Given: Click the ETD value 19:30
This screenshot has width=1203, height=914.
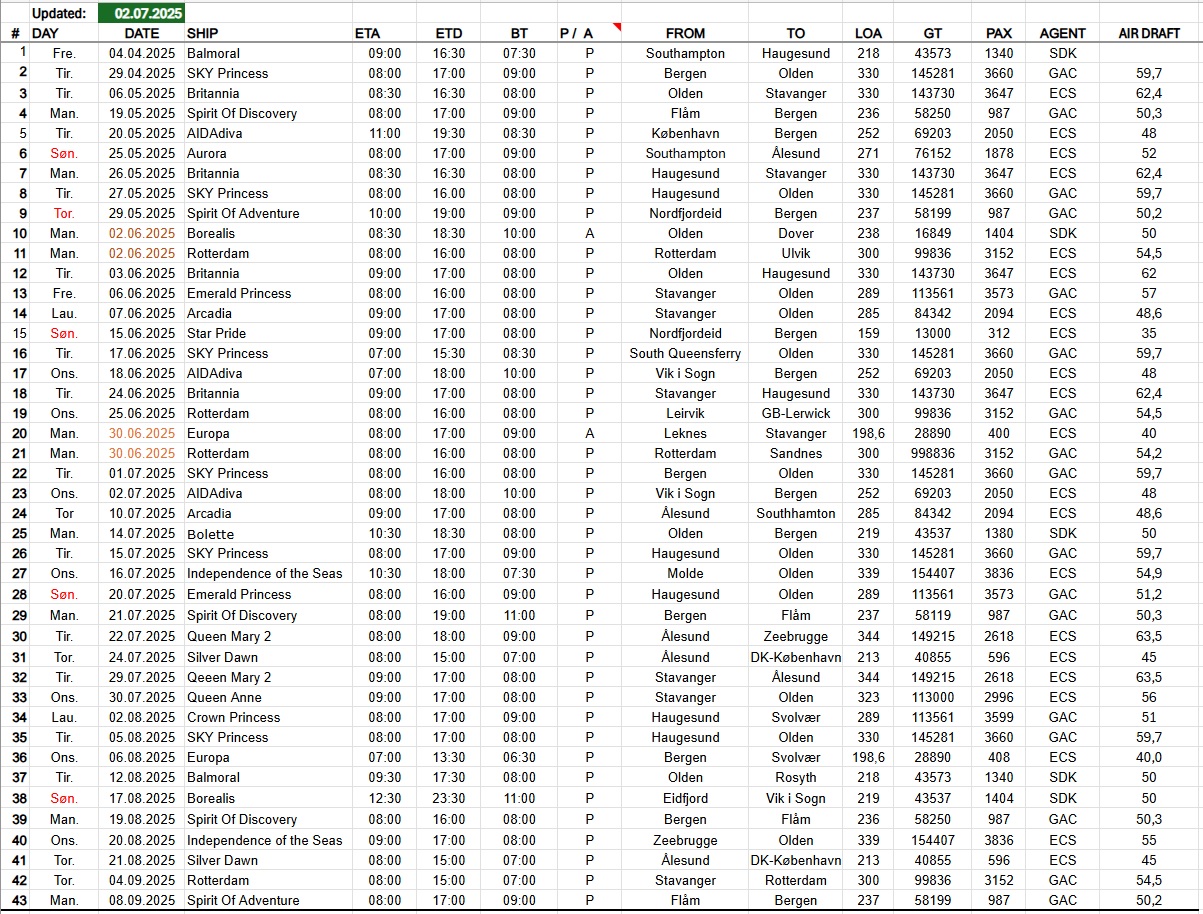Looking at the screenshot, I should tap(449, 133).
